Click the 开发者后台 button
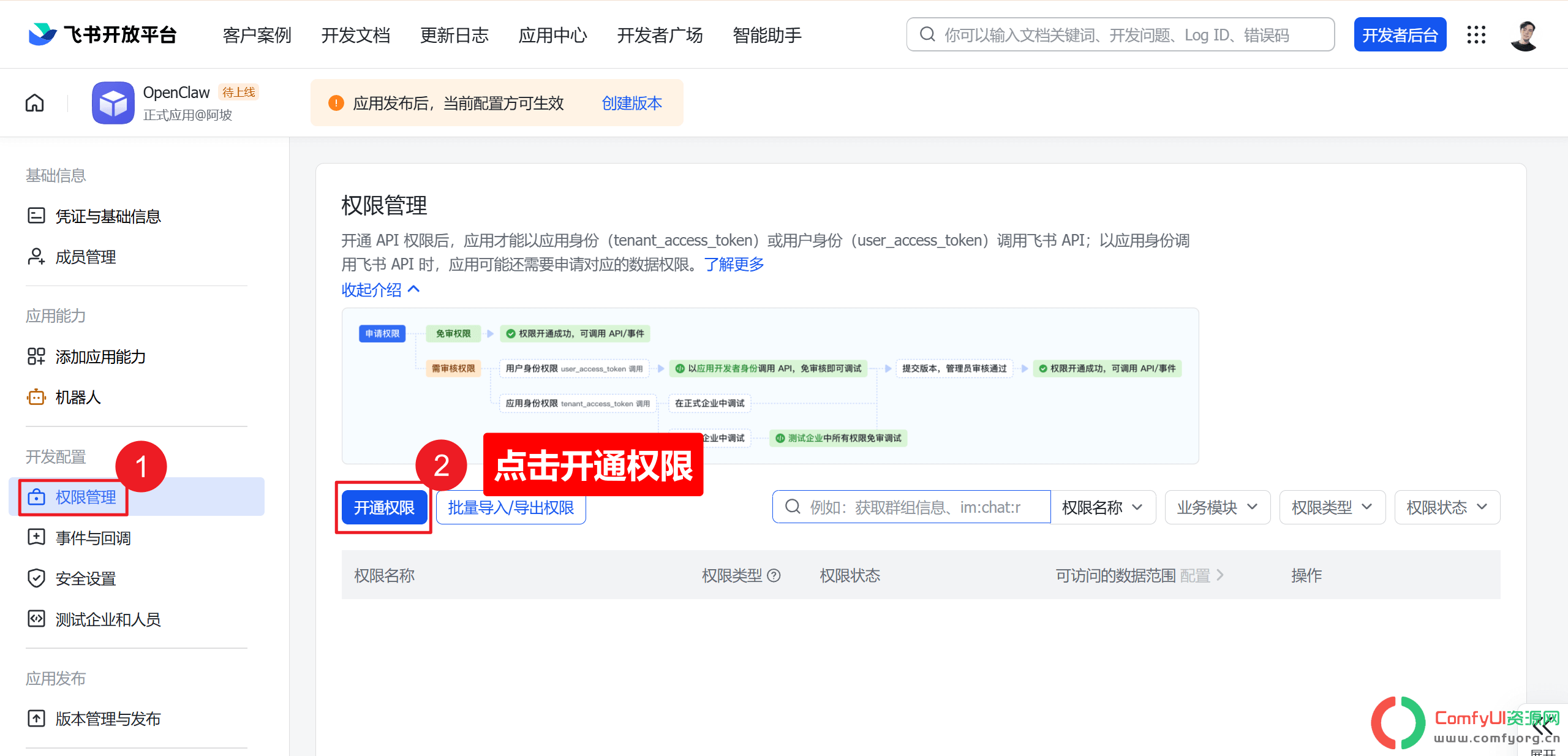The image size is (1568, 756). coord(1400,34)
